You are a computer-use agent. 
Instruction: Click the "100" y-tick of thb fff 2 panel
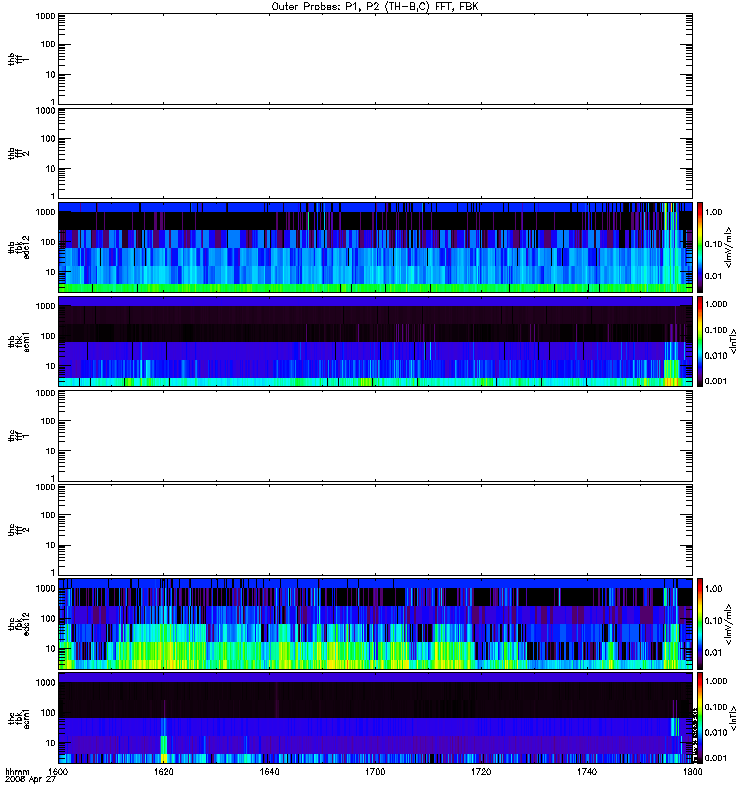[48, 139]
